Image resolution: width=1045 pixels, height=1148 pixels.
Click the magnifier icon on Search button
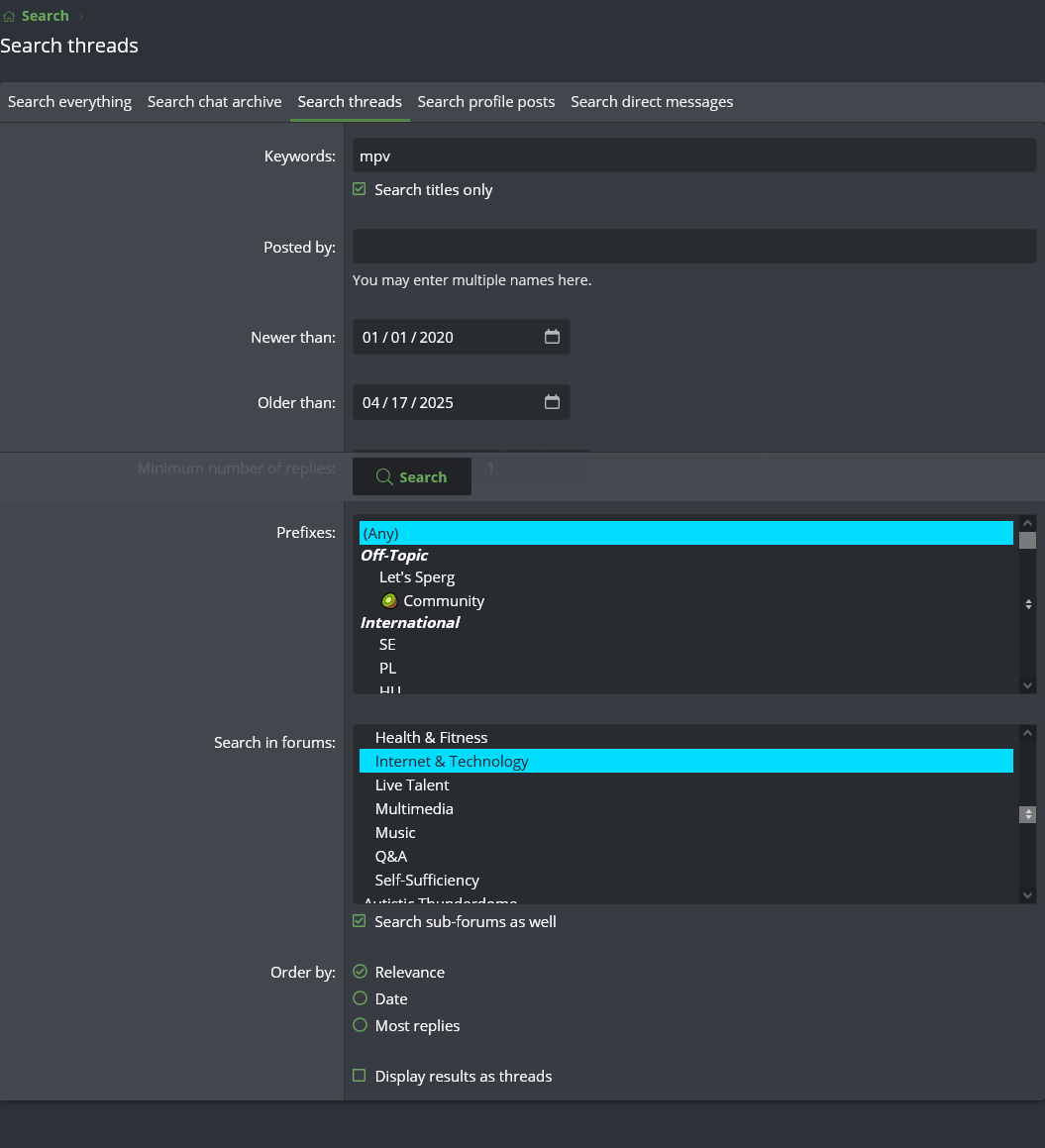pos(384,477)
